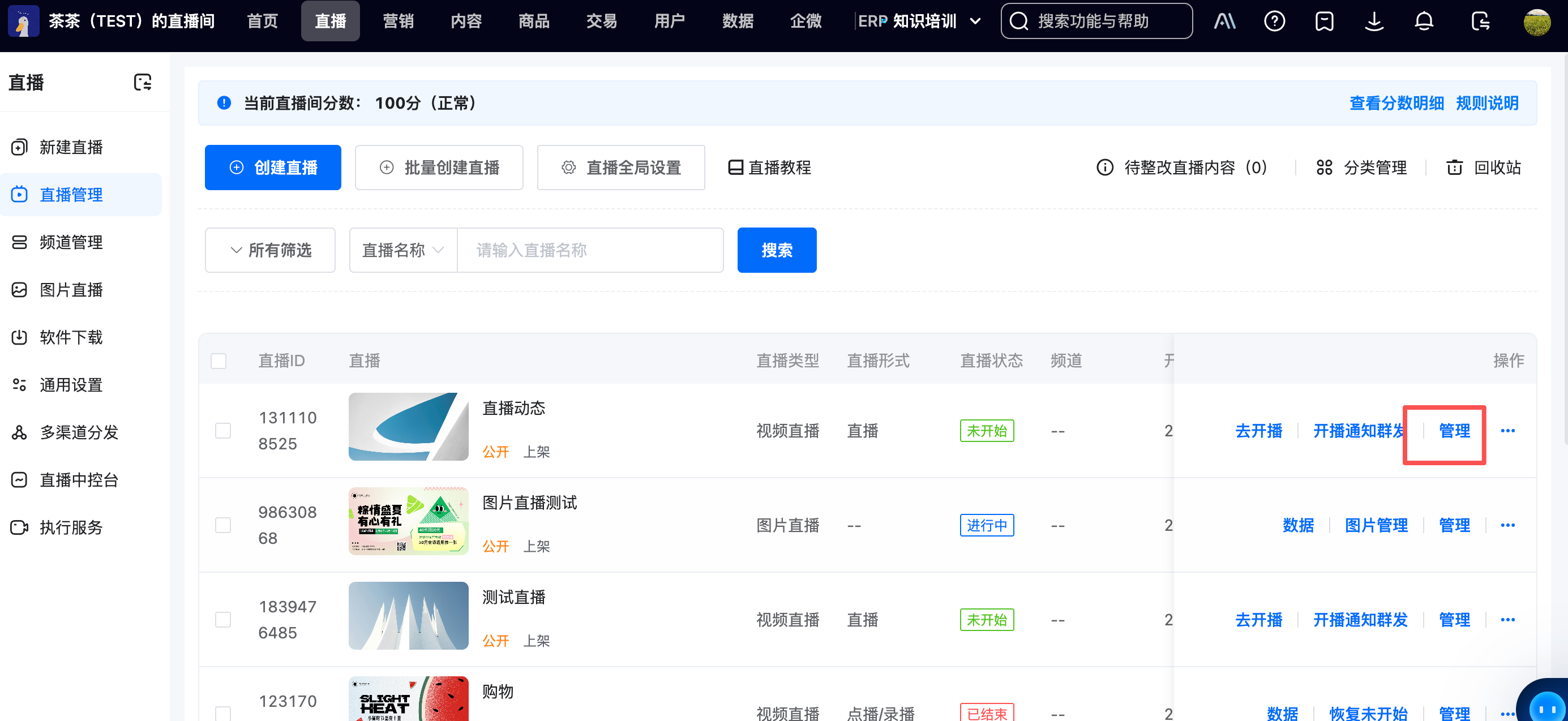Check the select-all checkbox in table header
Screen dimensions: 1568x721
(x=219, y=361)
